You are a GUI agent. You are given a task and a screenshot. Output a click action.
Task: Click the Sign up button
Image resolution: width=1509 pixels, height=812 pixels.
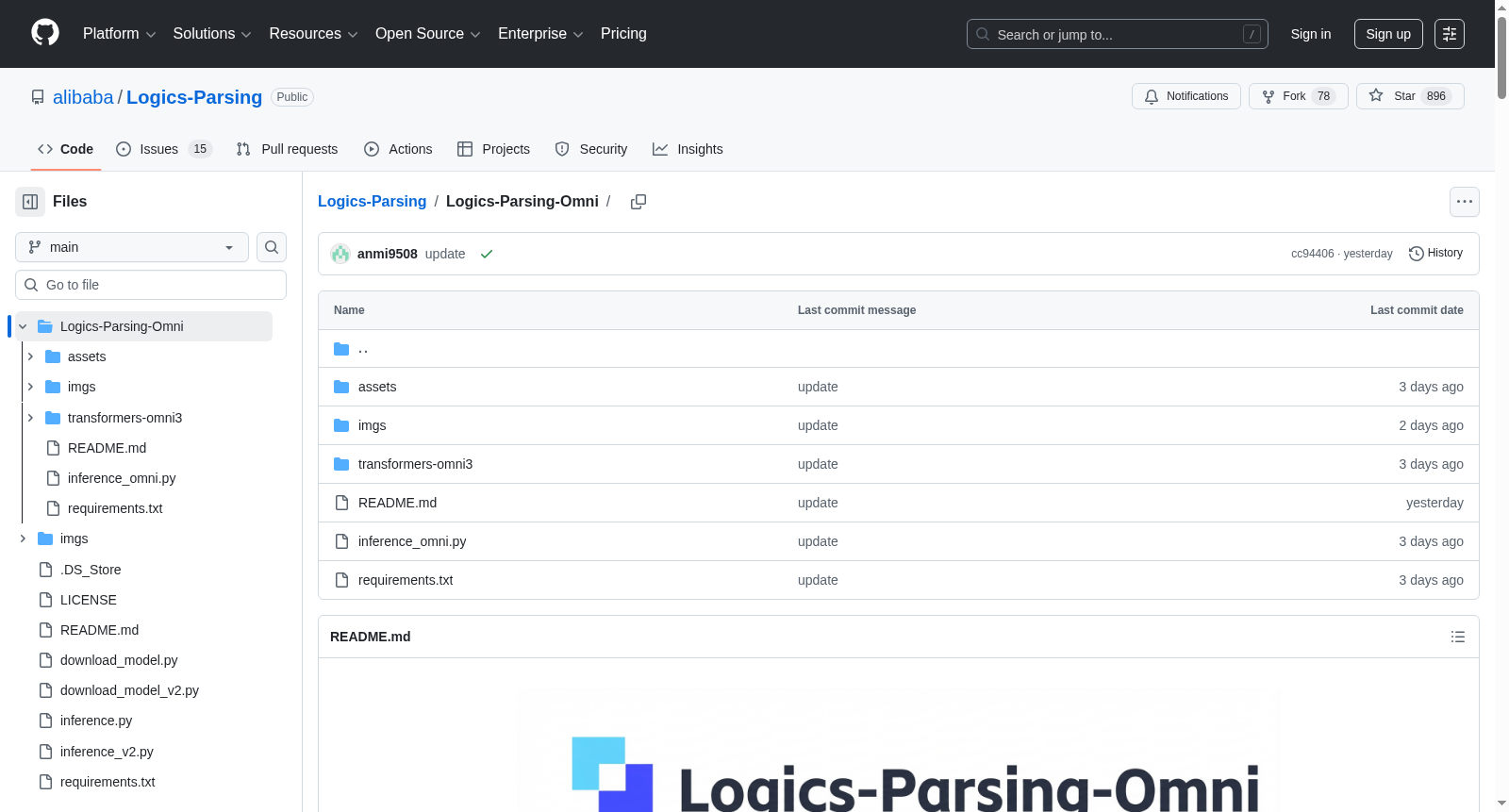coord(1388,34)
